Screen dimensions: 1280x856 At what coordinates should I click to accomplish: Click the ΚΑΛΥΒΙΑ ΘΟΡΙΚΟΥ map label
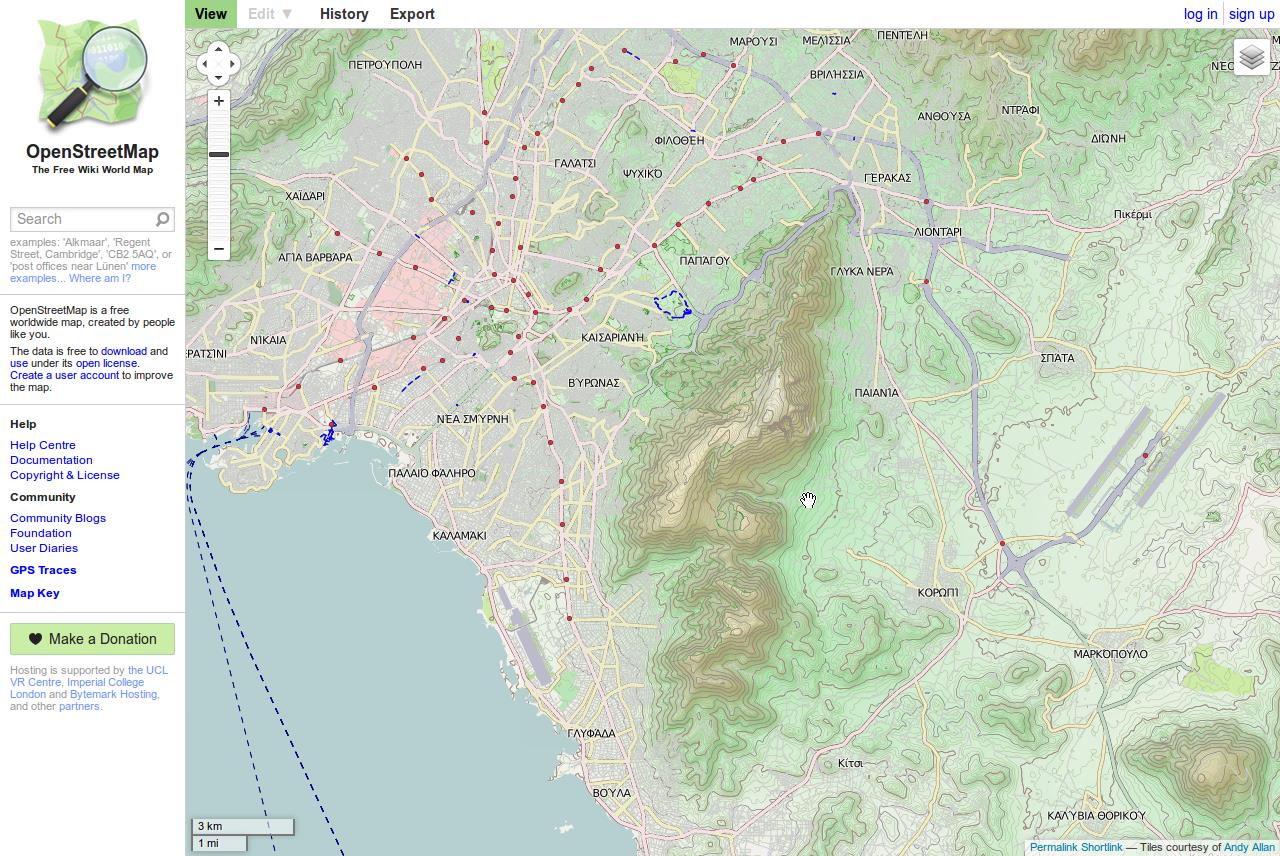pos(1096,816)
